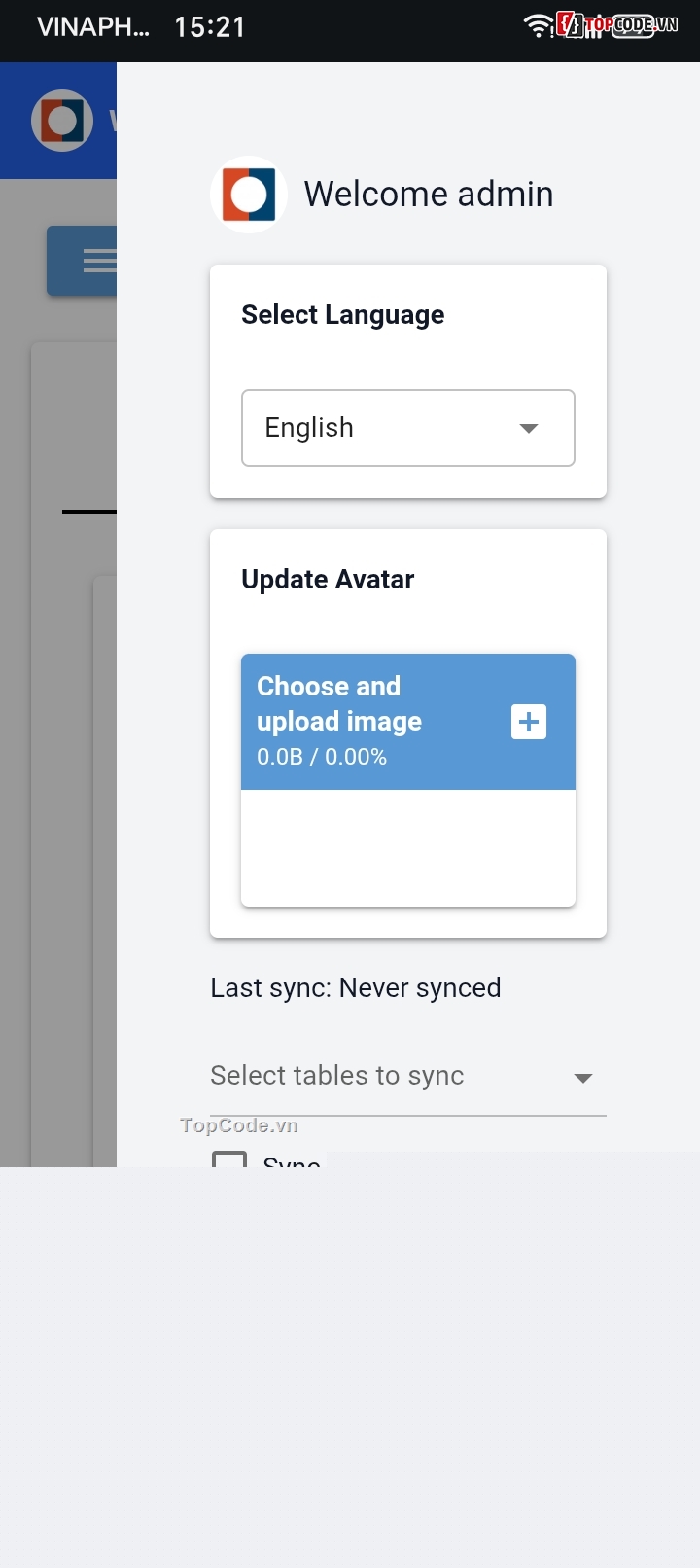Tap the app logo in the blue header
The height and width of the screenshot is (1568, 700).
[62, 121]
